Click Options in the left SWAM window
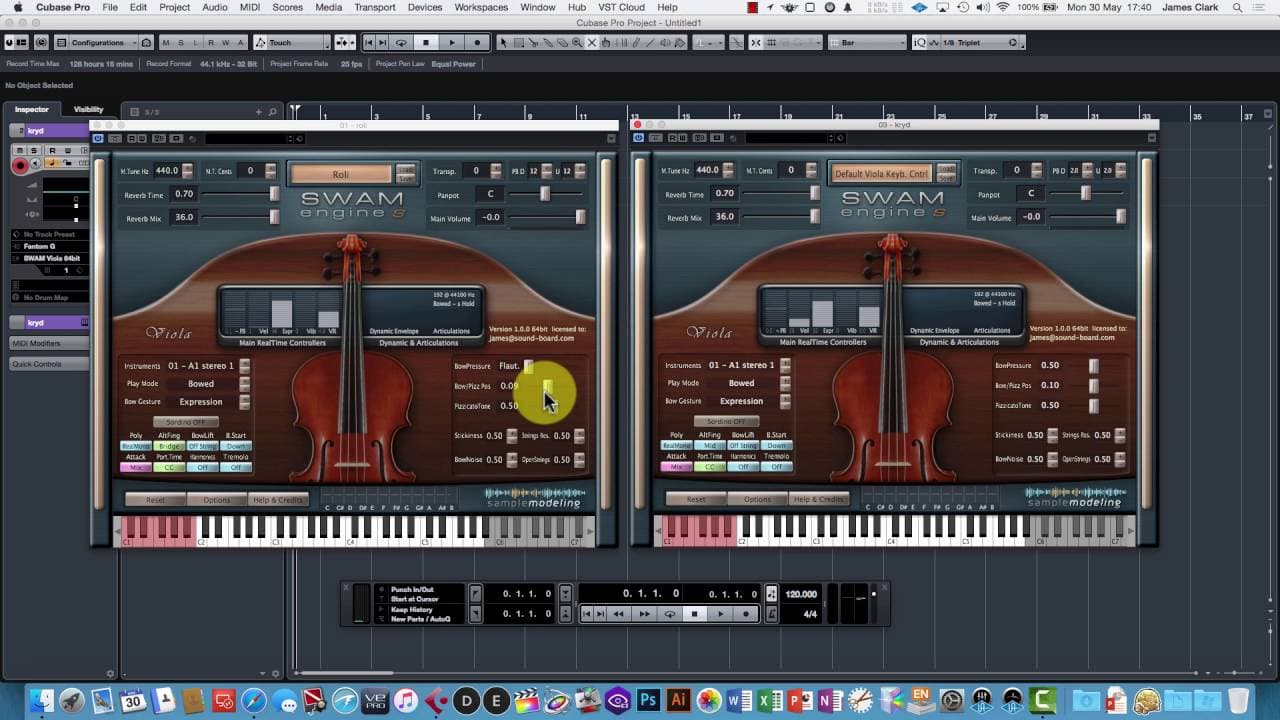Viewport: 1280px width, 720px height. click(x=217, y=499)
